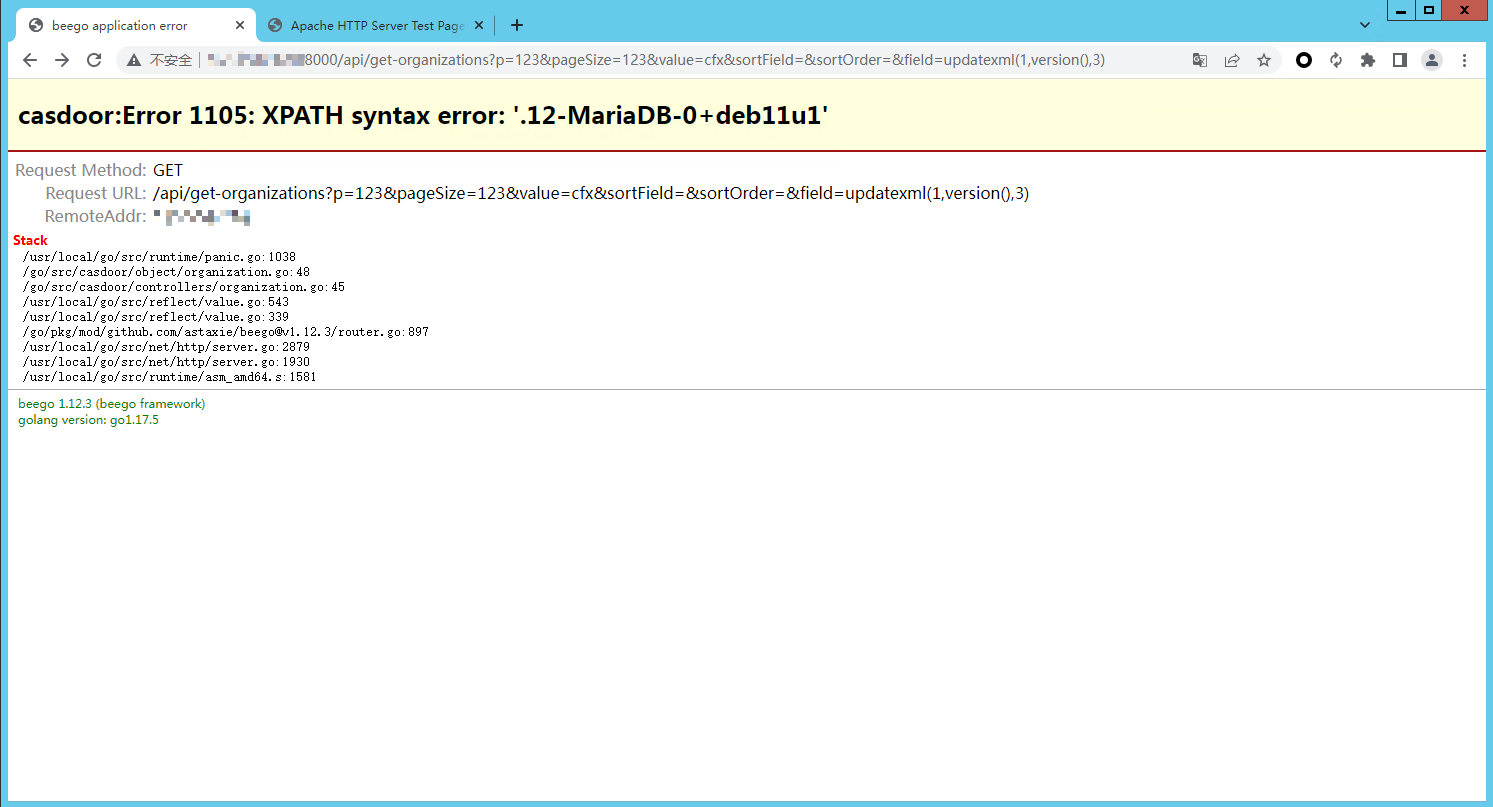The image size is (1493, 807).
Task: Click the red Stack heading
Action: [x=30, y=240]
